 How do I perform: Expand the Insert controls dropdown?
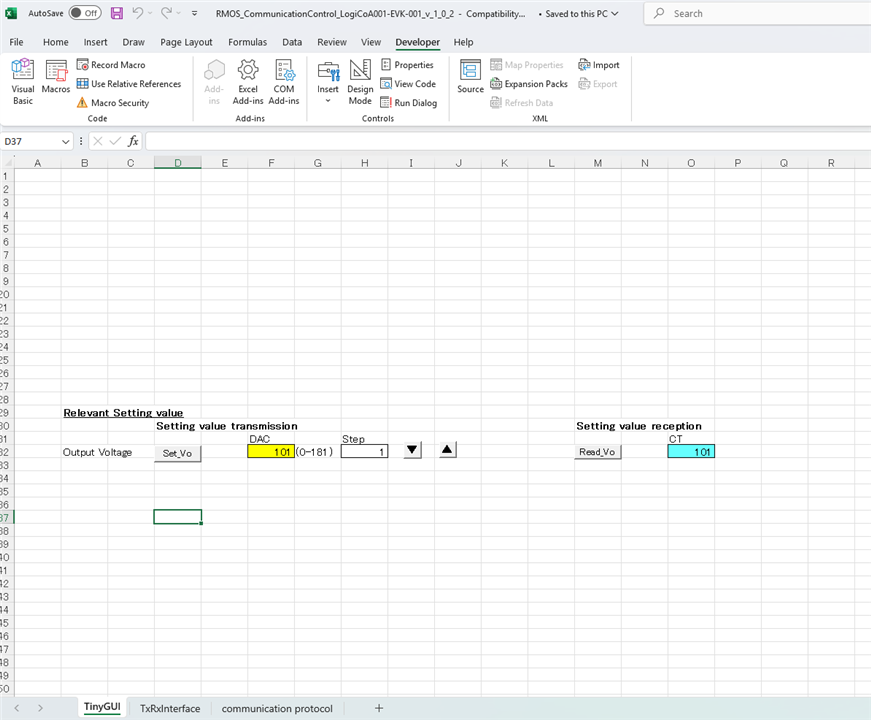328,101
